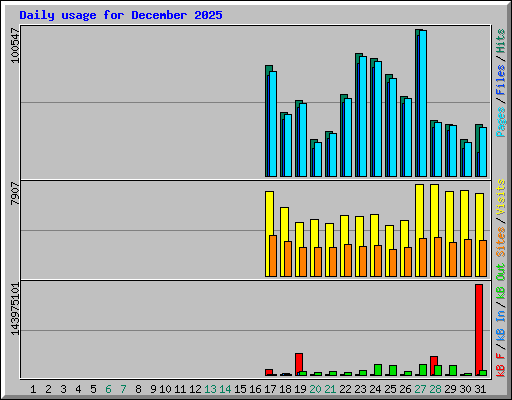512x400 pixels.
Task: Click the tall red kB bar for day 31
Action: click(x=479, y=330)
